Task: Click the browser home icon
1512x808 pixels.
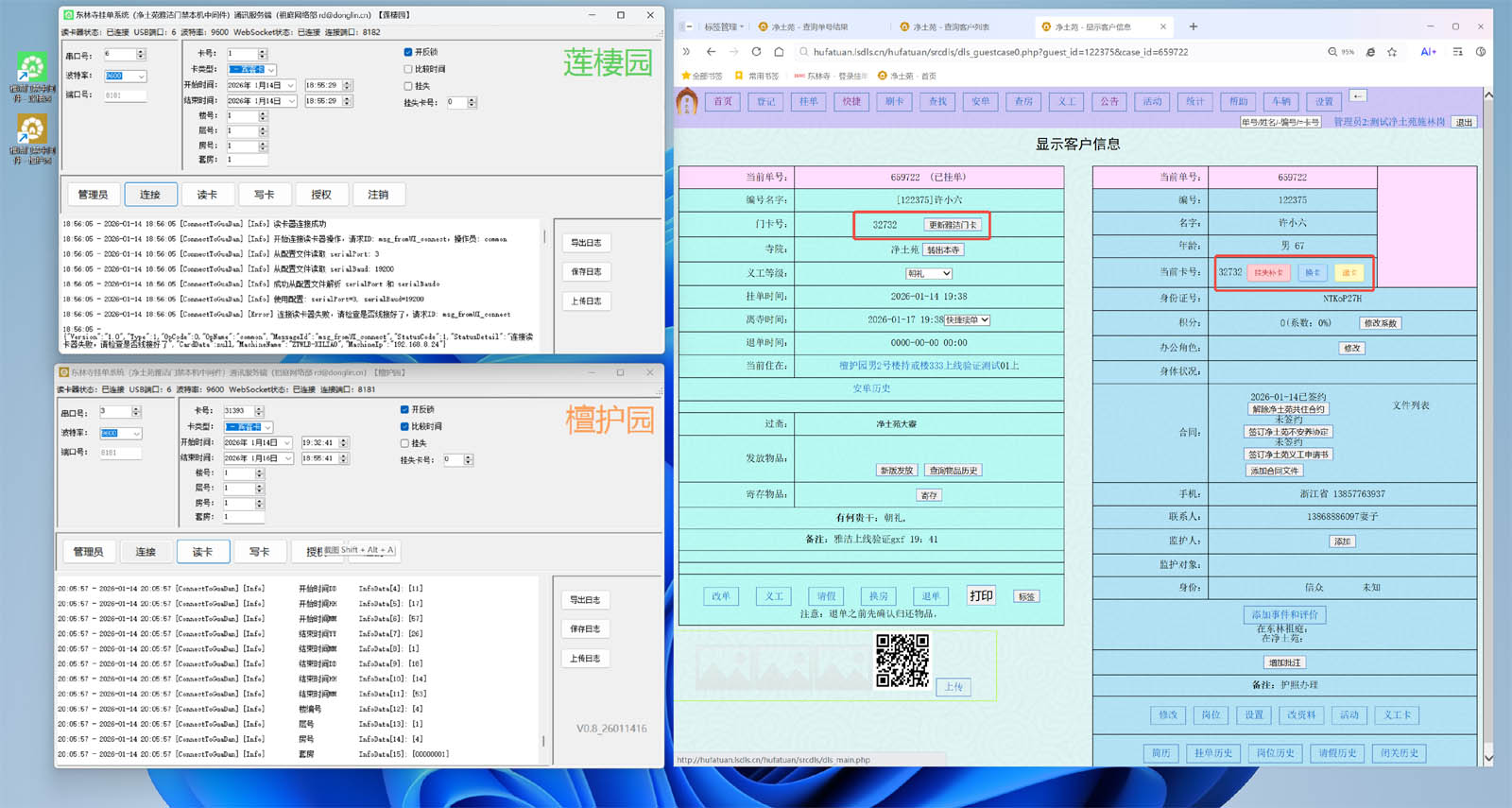Action: pyautogui.click(x=779, y=52)
